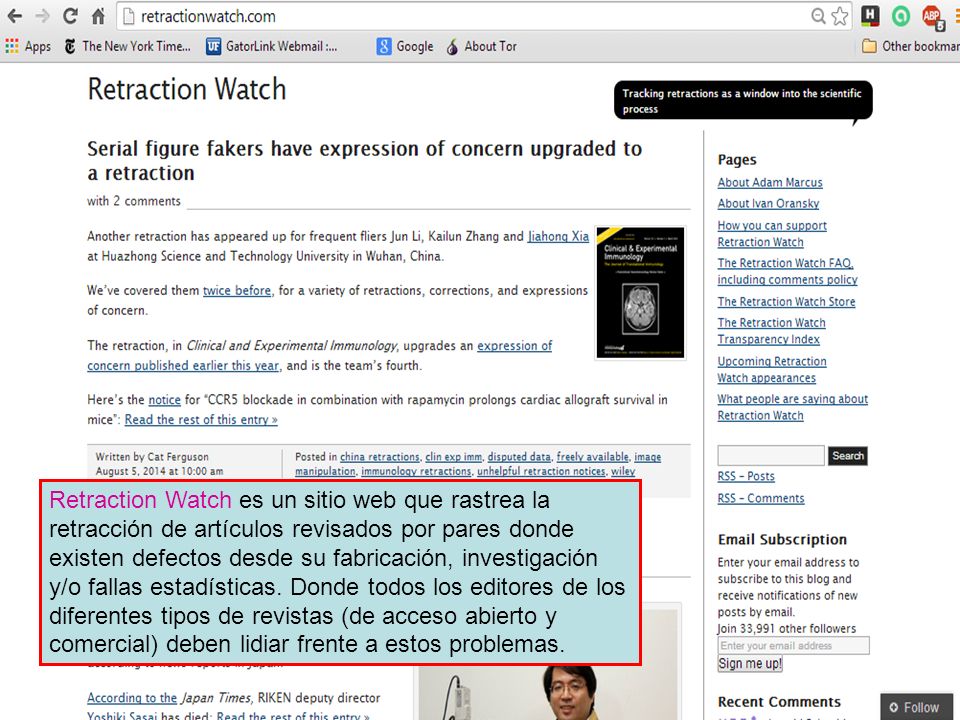Open the Clinical & Experimental Immunology cover image
The height and width of the screenshot is (720, 960).
tap(640, 293)
